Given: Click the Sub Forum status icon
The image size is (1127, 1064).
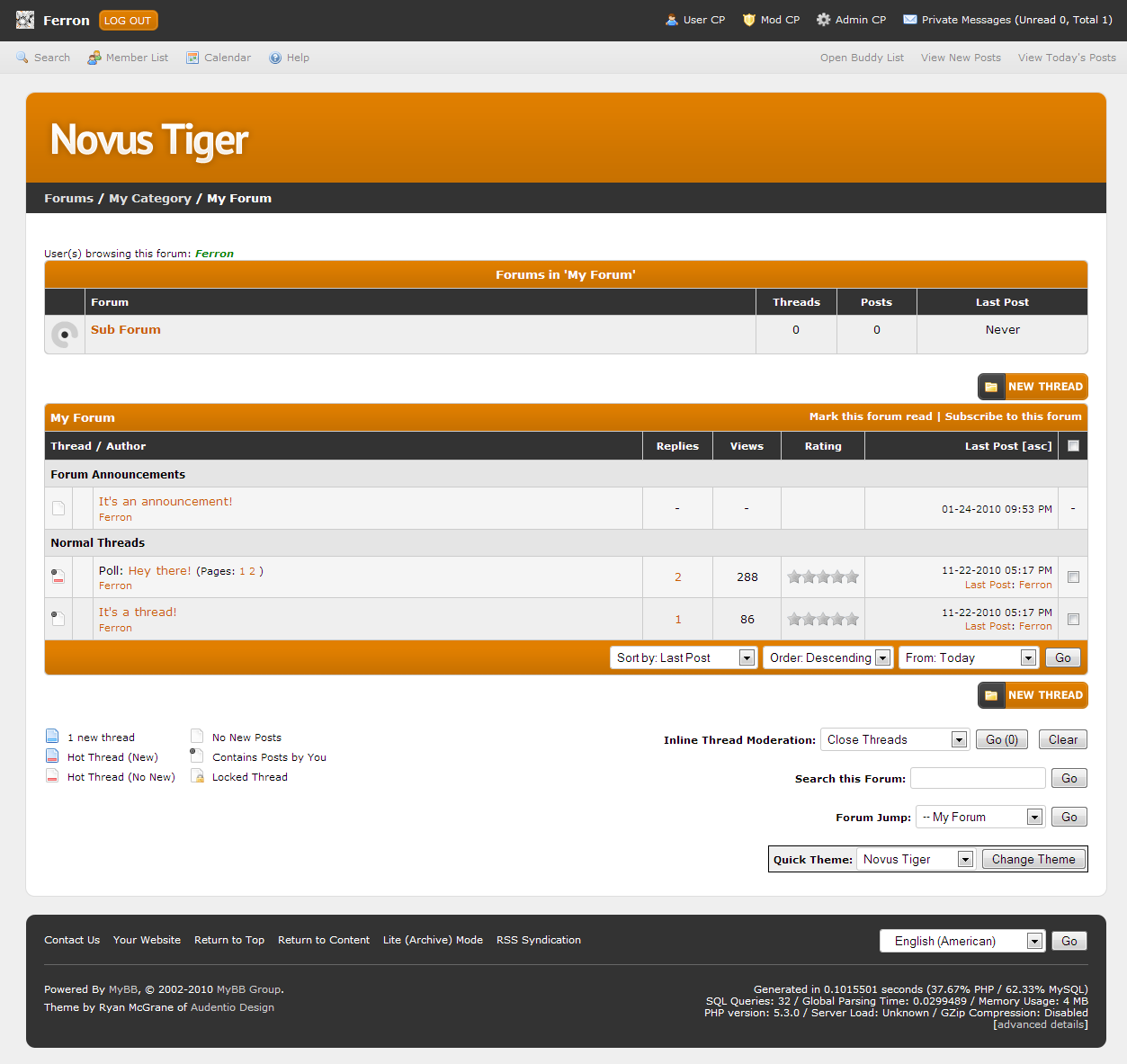Looking at the screenshot, I should [64, 335].
